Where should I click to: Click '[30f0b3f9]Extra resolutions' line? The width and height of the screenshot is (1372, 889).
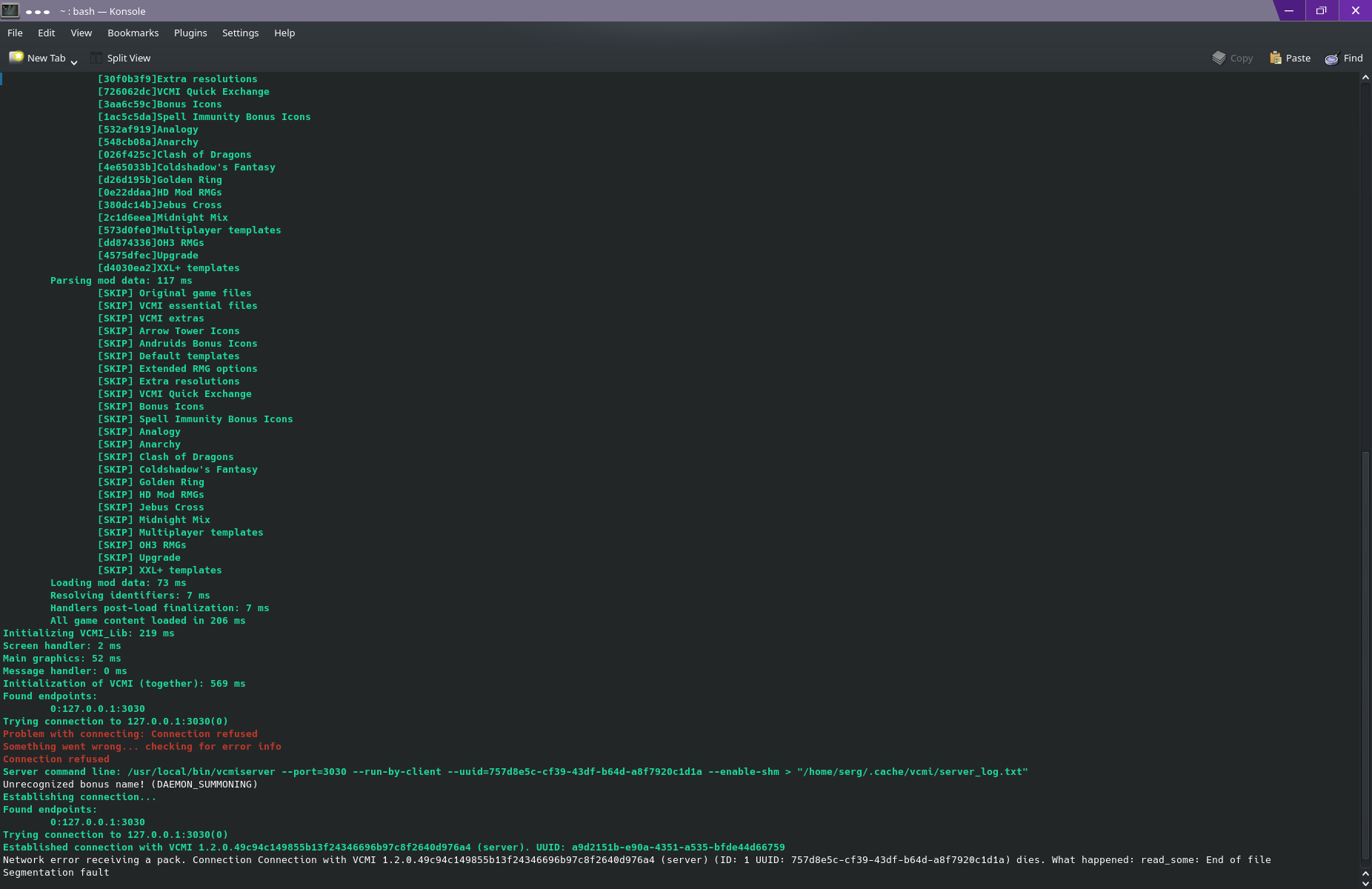(178, 79)
